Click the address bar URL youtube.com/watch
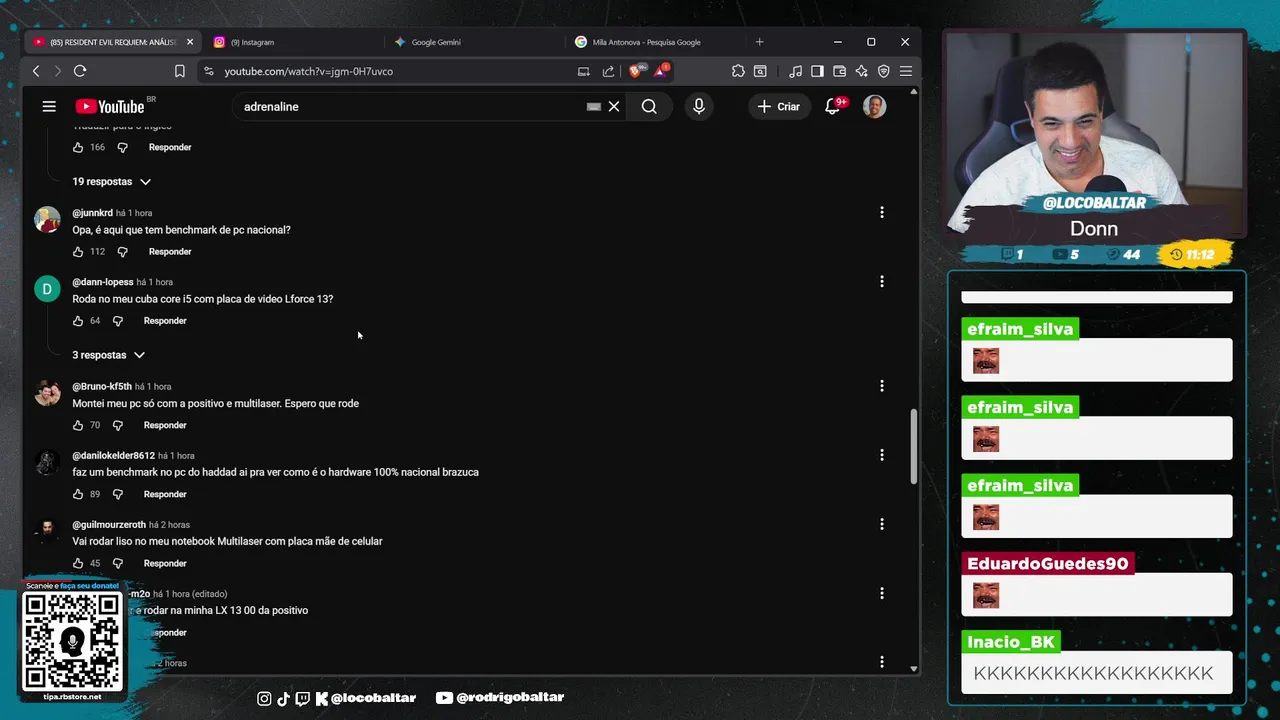 coord(308,71)
